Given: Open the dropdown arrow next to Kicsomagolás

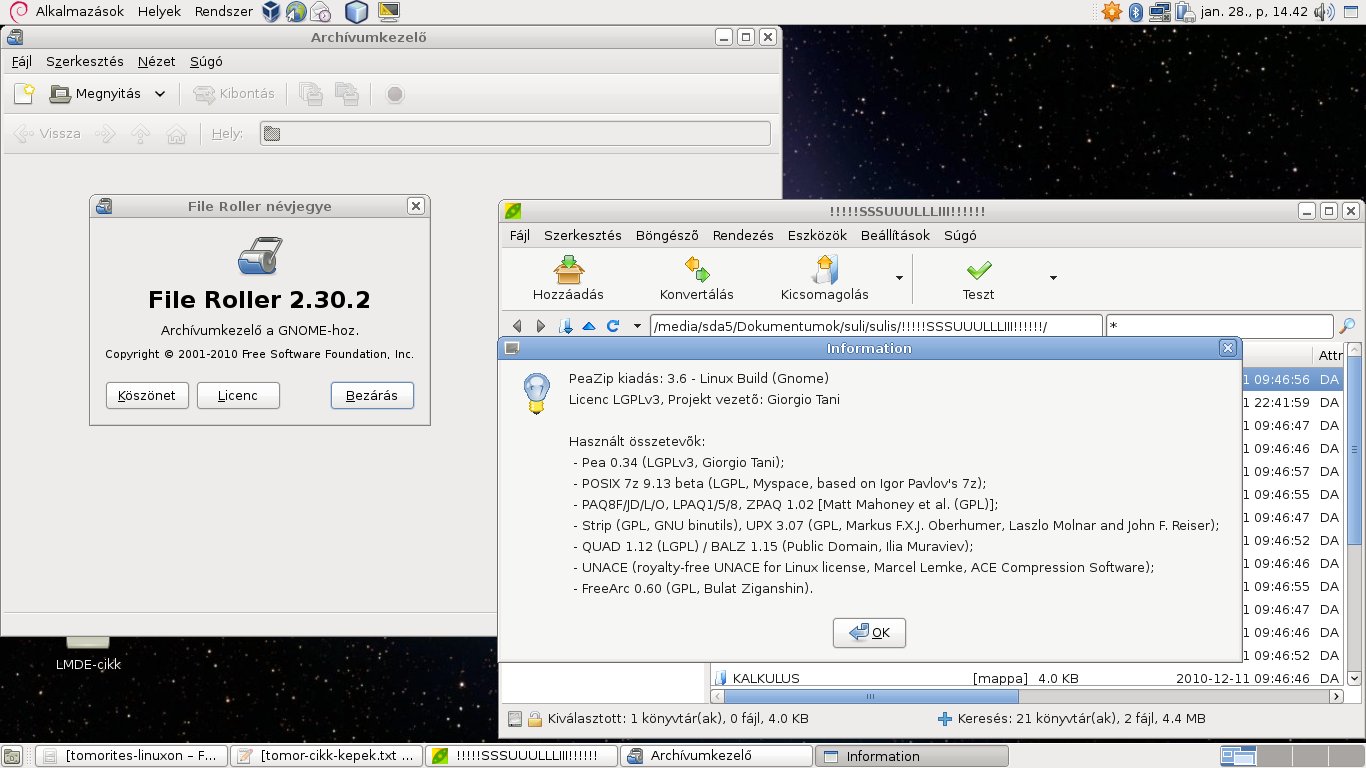Looking at the screenshot, I should [x=899, y=278].
